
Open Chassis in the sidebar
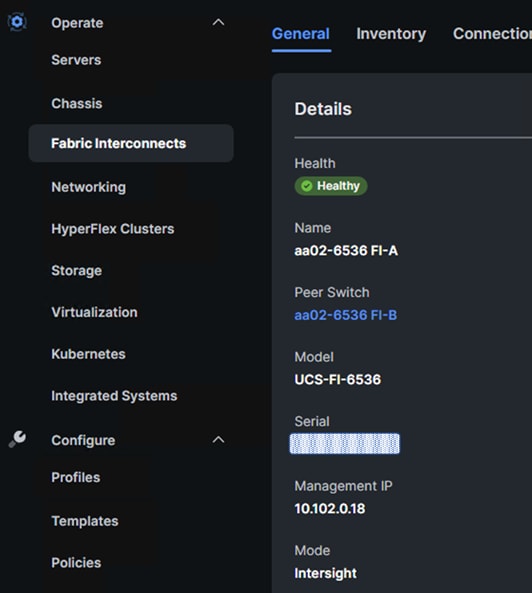coord(77,103)
